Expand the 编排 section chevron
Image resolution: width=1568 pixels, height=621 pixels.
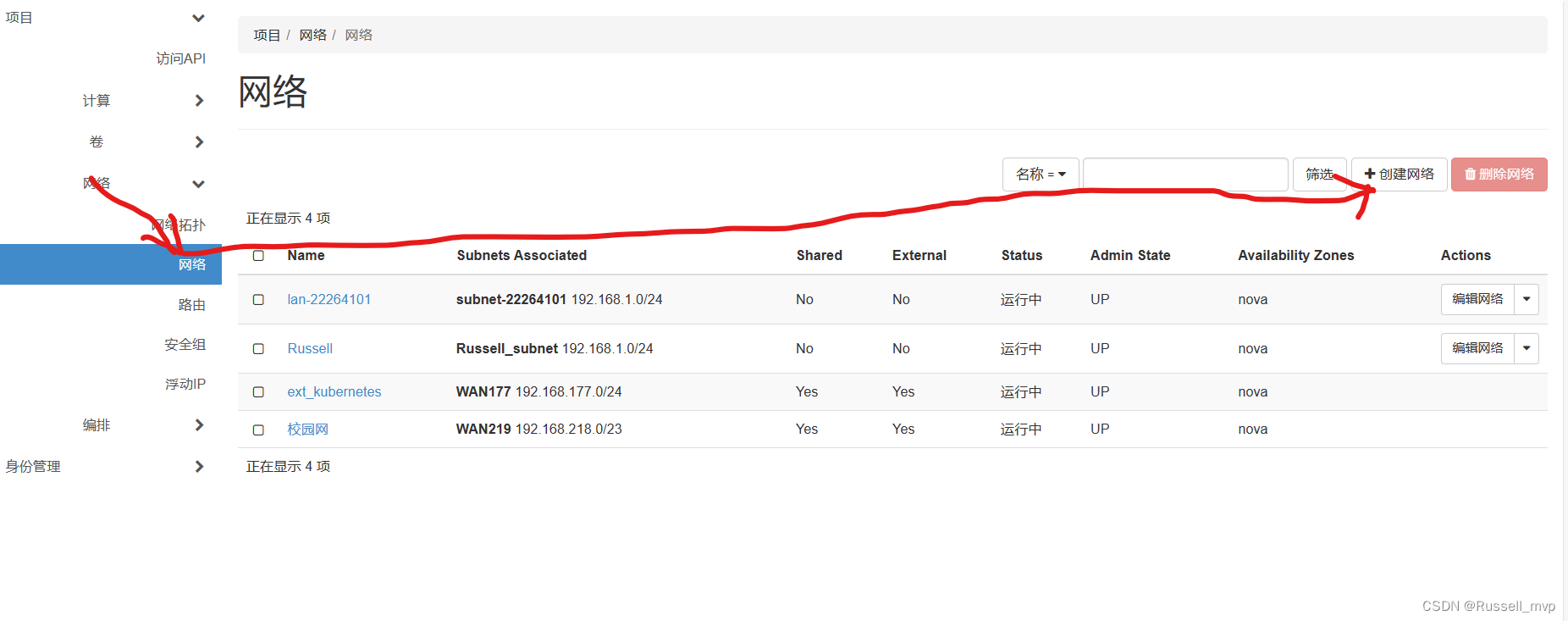[x=199, y=424]
